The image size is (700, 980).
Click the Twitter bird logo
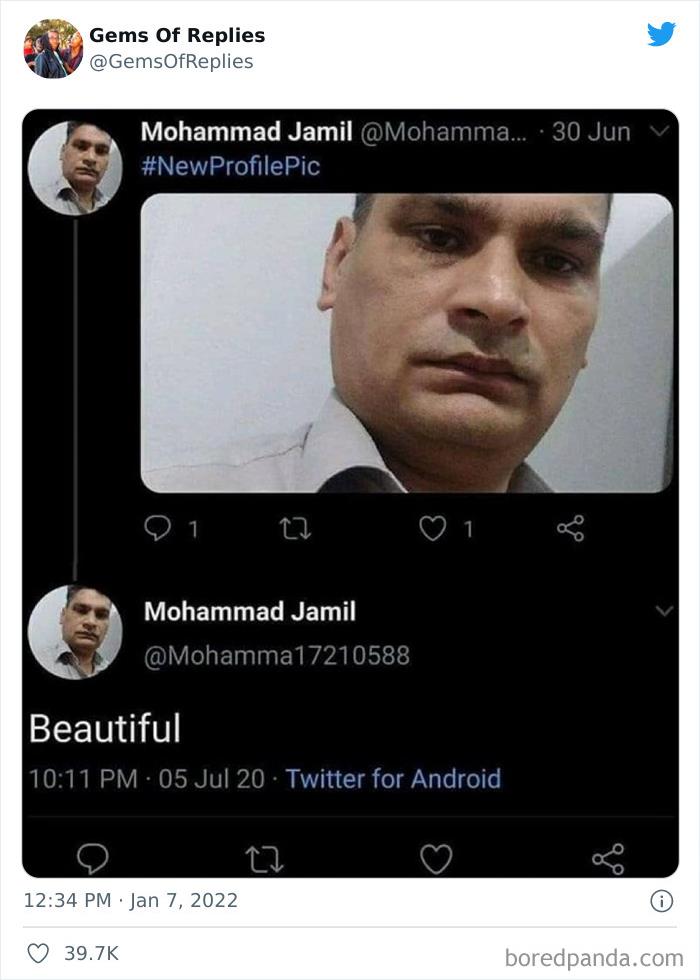[x=663, y=33]
